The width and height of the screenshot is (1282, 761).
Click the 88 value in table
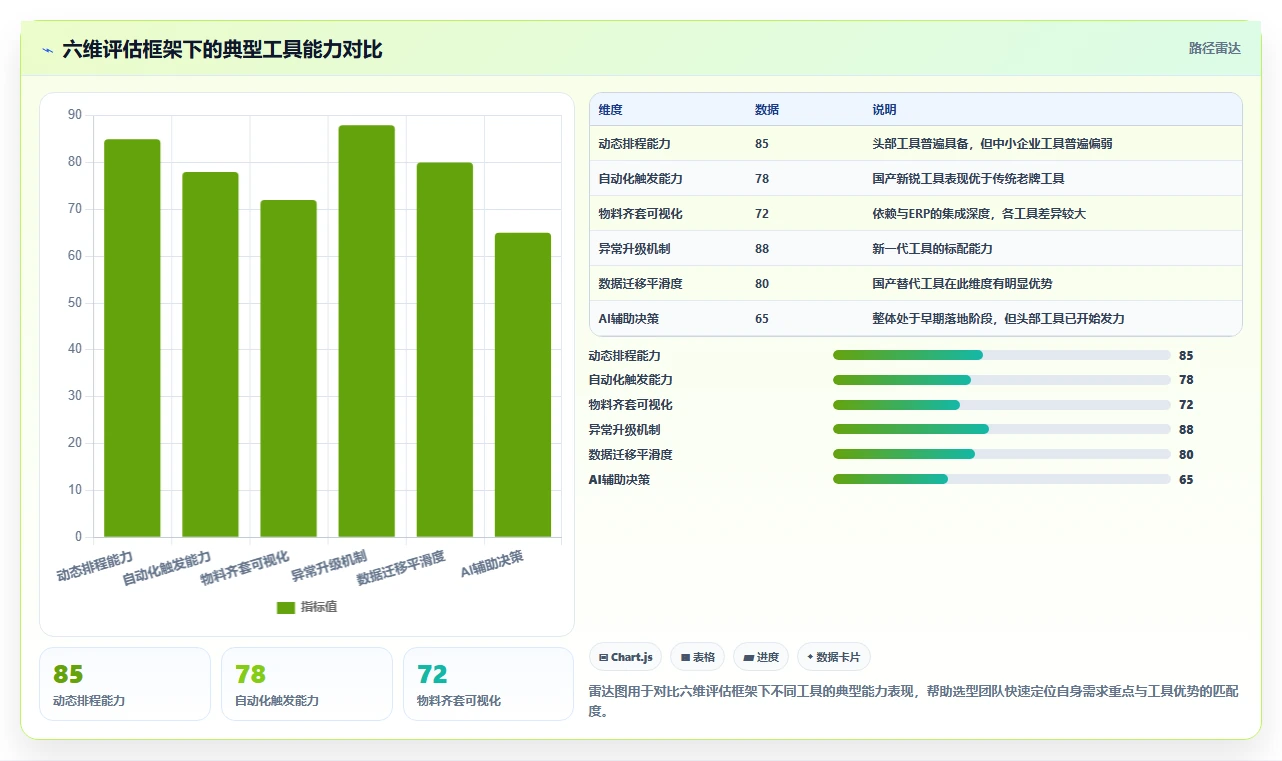click(x=762, y=249)
